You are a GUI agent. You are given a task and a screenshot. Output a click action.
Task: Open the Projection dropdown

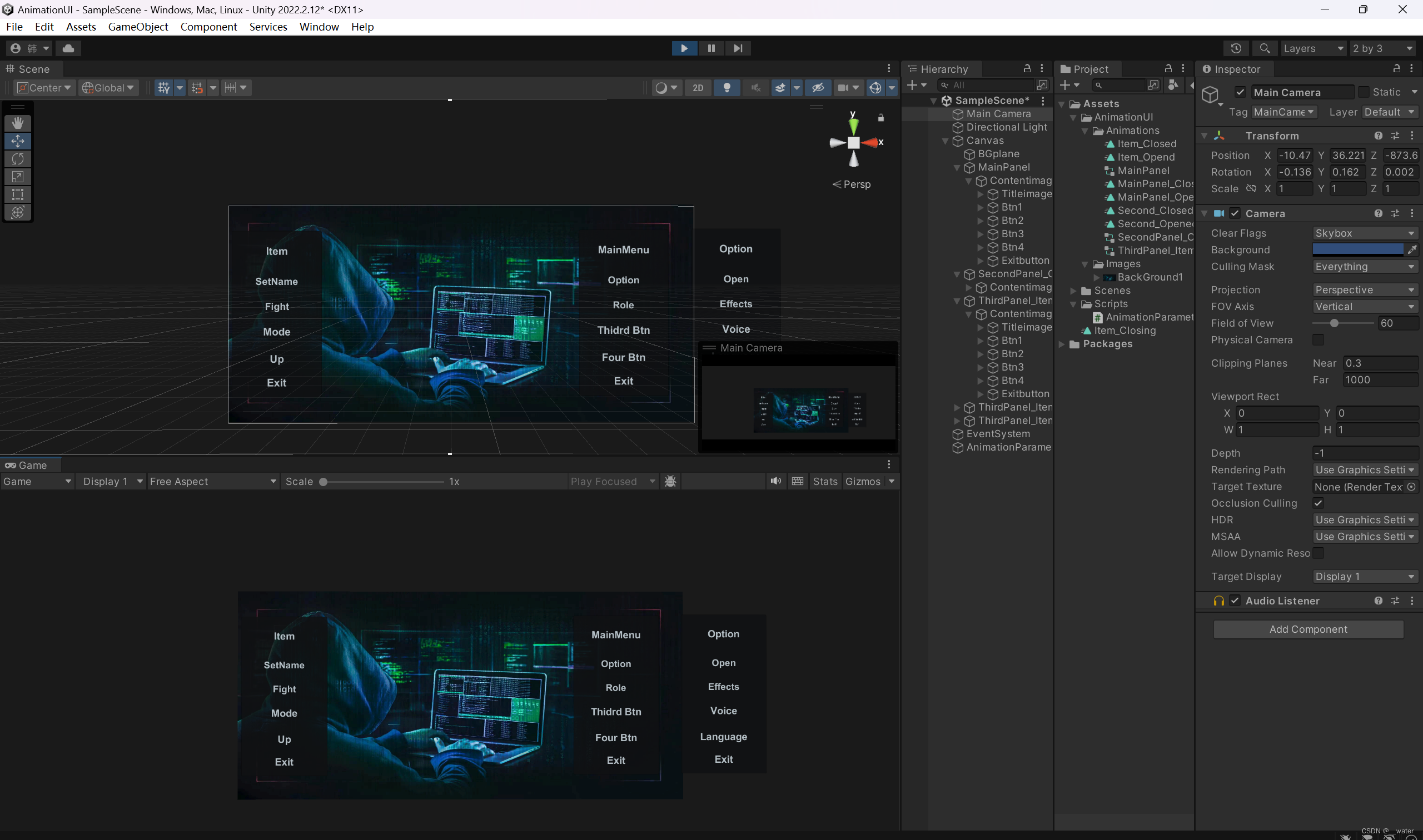tap(1365, 290)
